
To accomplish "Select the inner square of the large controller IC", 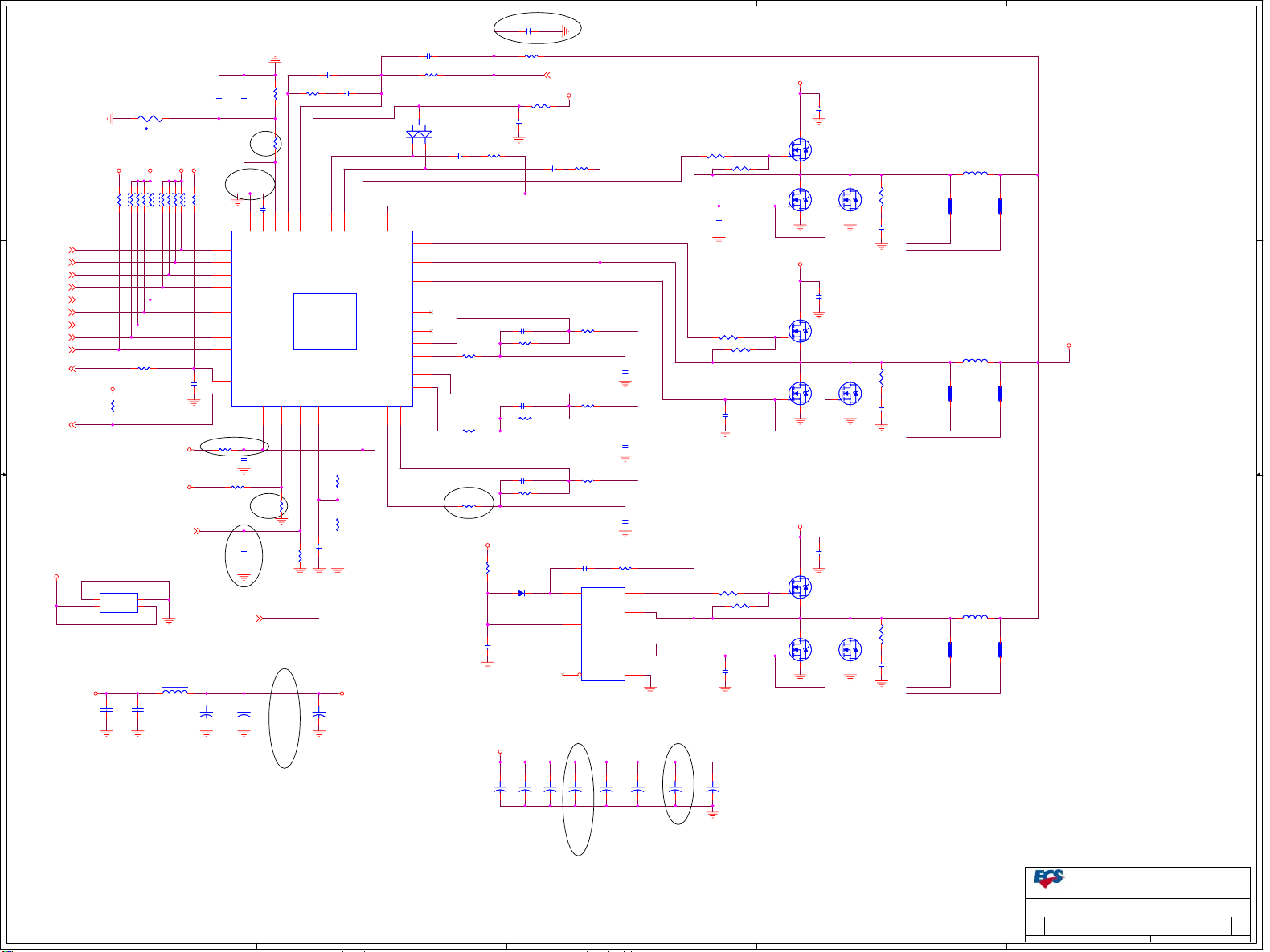I will point(325,321).
